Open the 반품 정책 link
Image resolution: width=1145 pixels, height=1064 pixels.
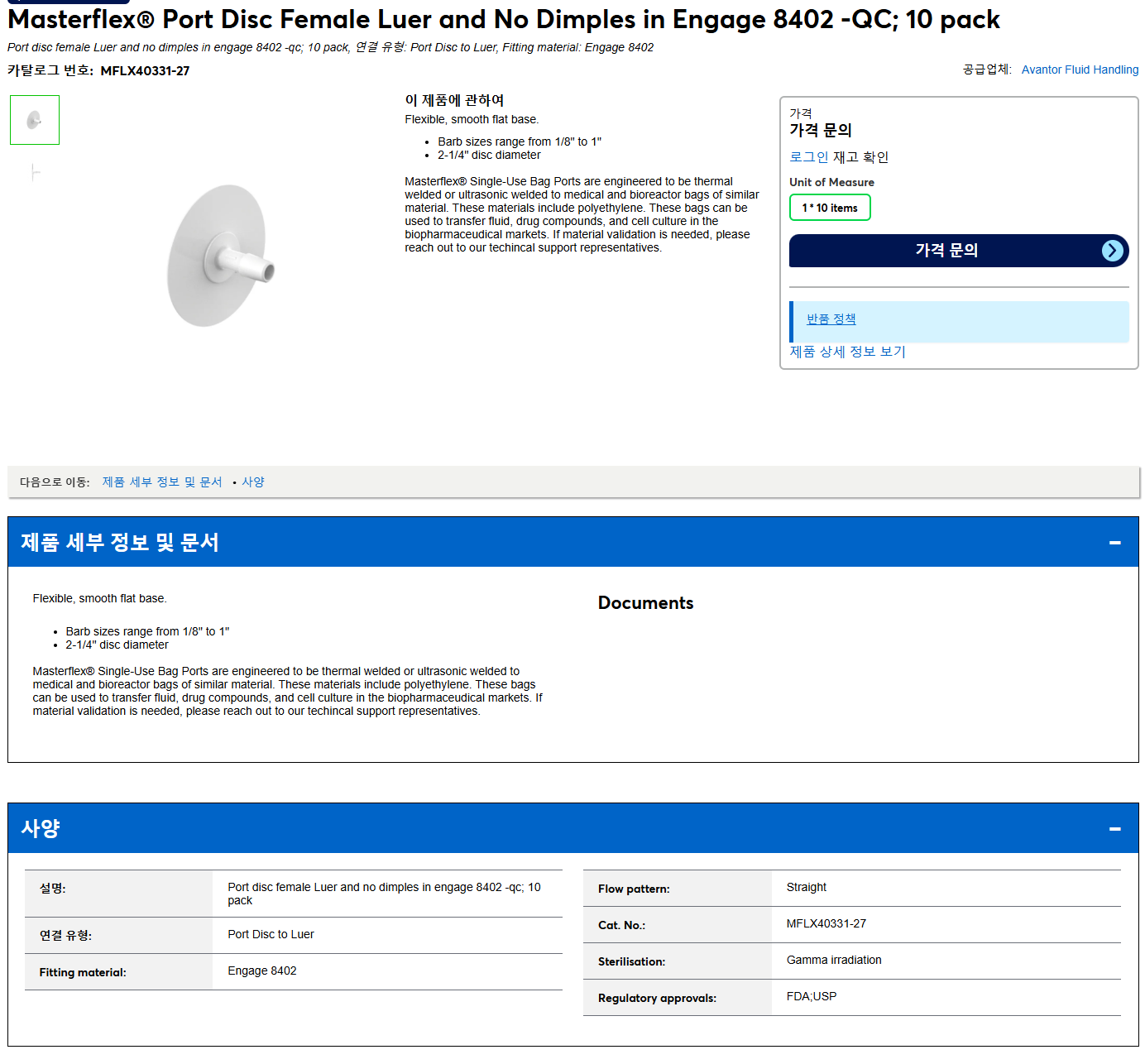pyautogui.click(x=831, y=319)
